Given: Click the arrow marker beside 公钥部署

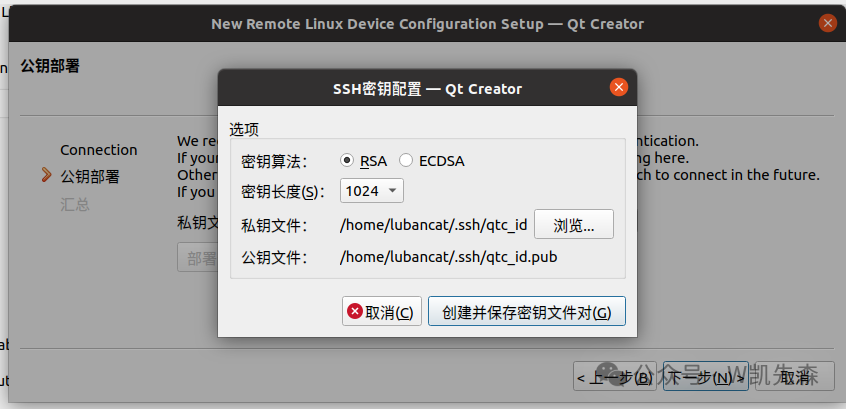Looking at the screenshot, I should 46,176.
